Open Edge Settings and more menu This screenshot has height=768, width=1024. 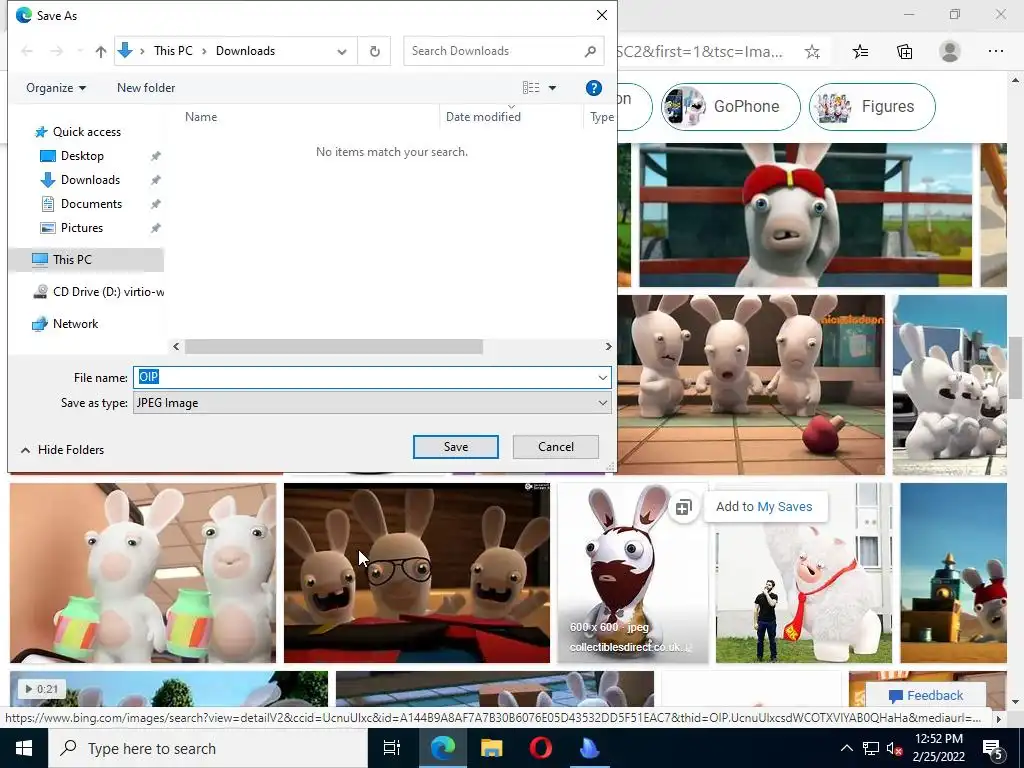click(x=995, y=52)
